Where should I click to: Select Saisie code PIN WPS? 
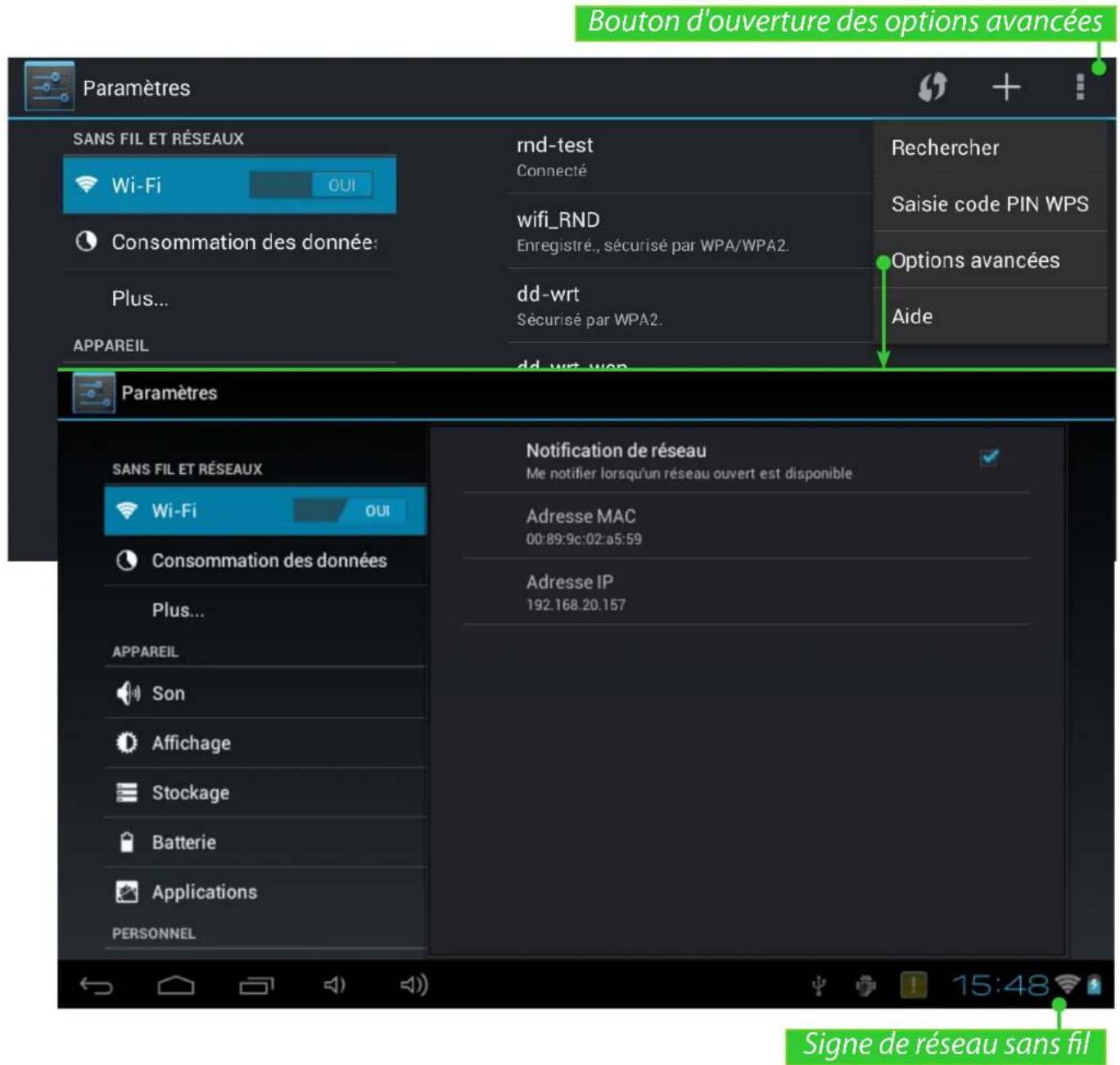point(990,204)
